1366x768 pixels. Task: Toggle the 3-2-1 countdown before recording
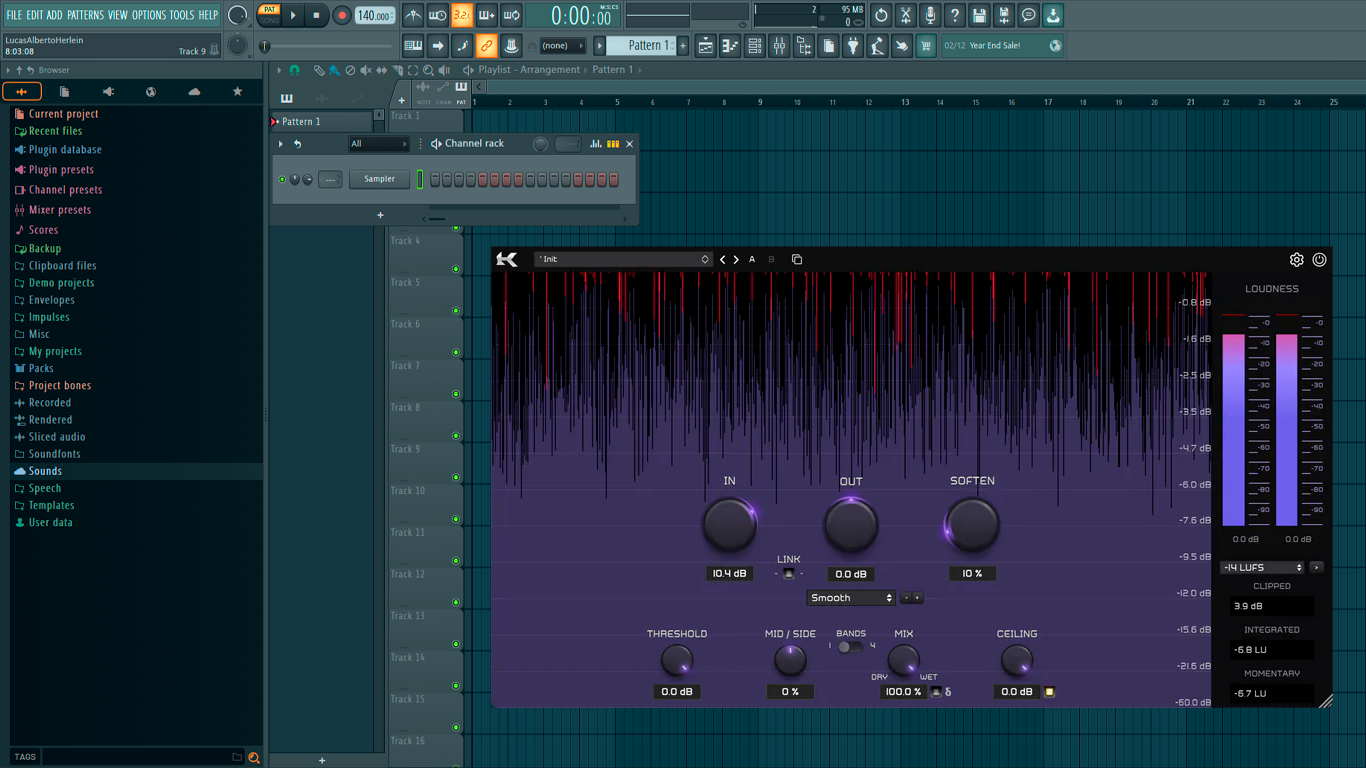click(462, 16)
